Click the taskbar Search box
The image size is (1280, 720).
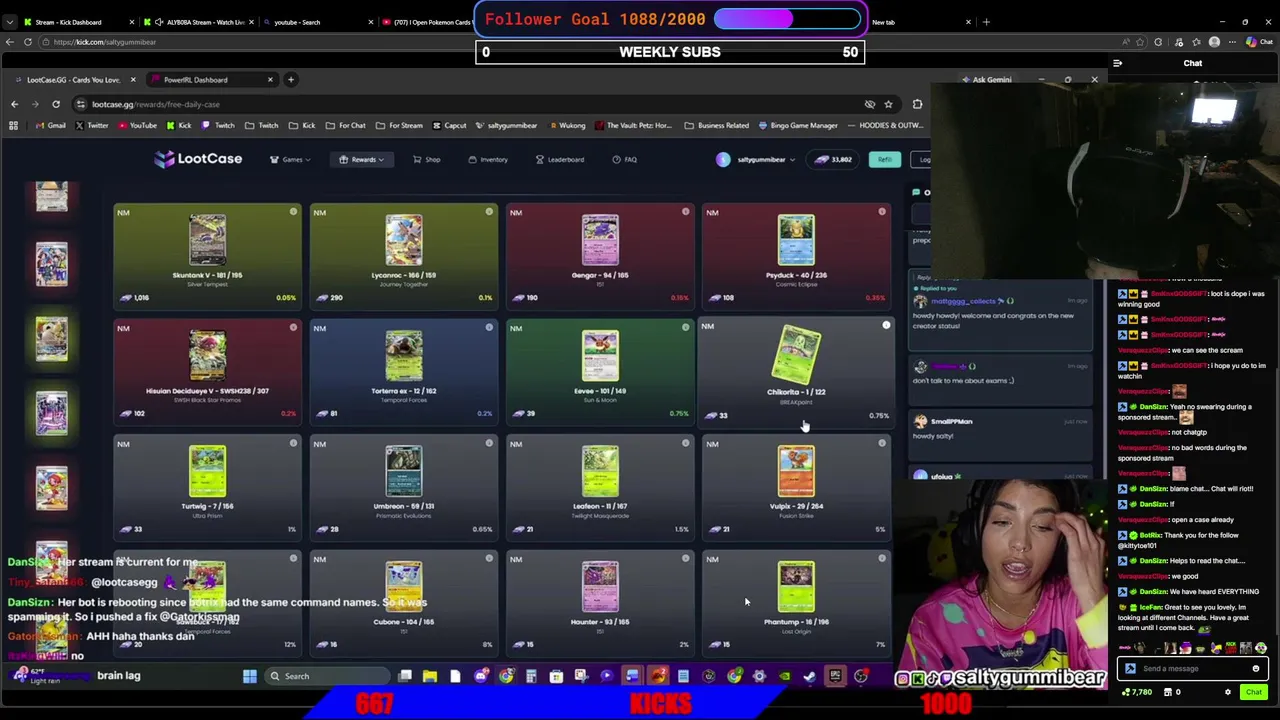tap(325, 676)
